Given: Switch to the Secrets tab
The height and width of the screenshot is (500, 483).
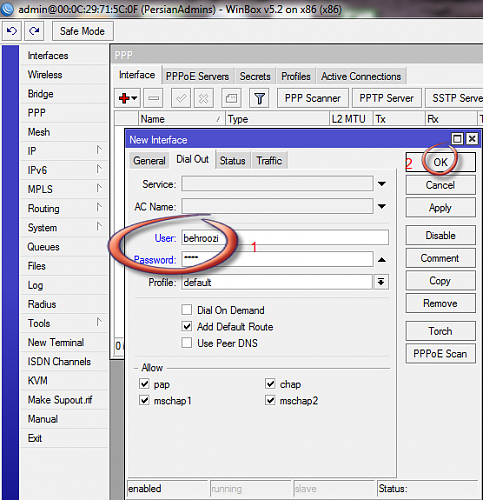Looking at the screenshot, I should pyautogui.click(x=255, y=76).
